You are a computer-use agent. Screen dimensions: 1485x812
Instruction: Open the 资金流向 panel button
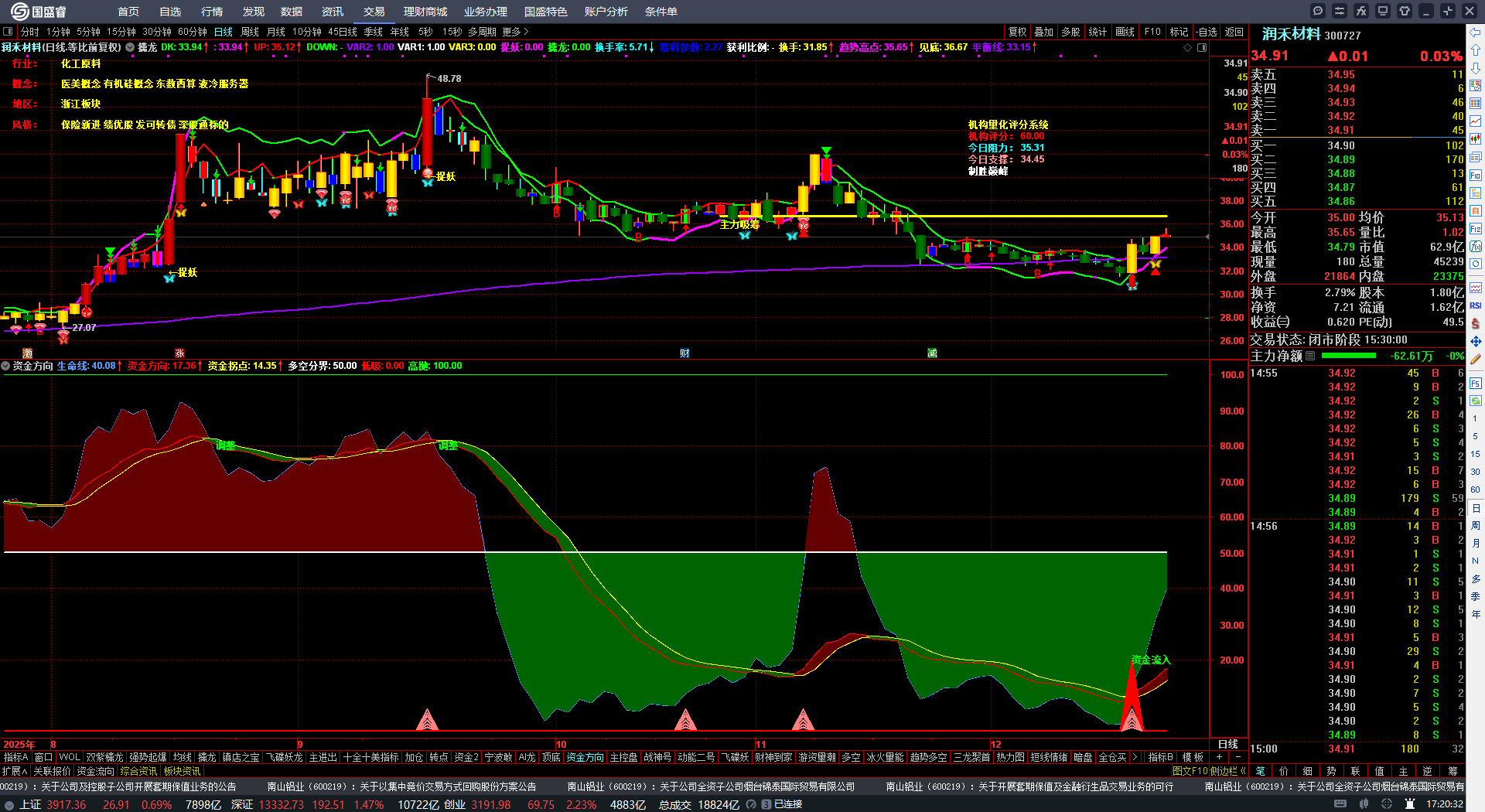[95, 771]
